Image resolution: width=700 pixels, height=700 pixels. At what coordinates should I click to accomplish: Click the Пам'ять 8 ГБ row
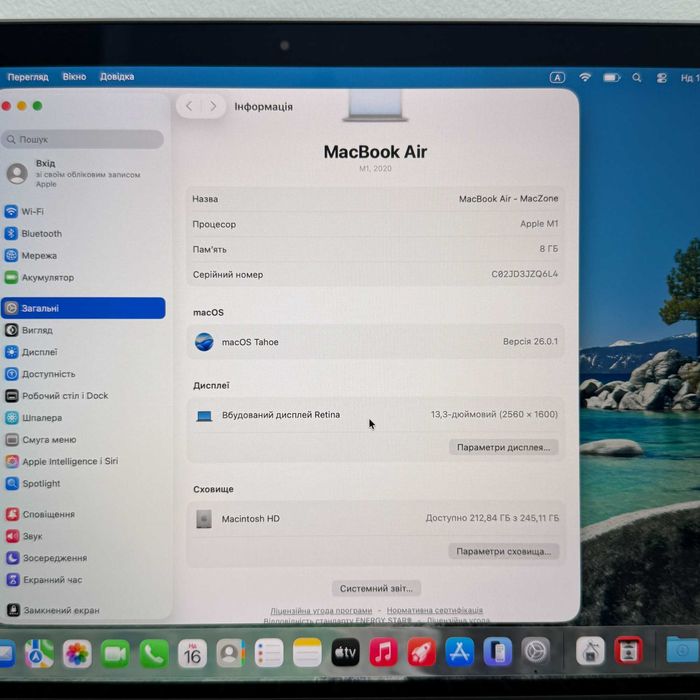375,249
